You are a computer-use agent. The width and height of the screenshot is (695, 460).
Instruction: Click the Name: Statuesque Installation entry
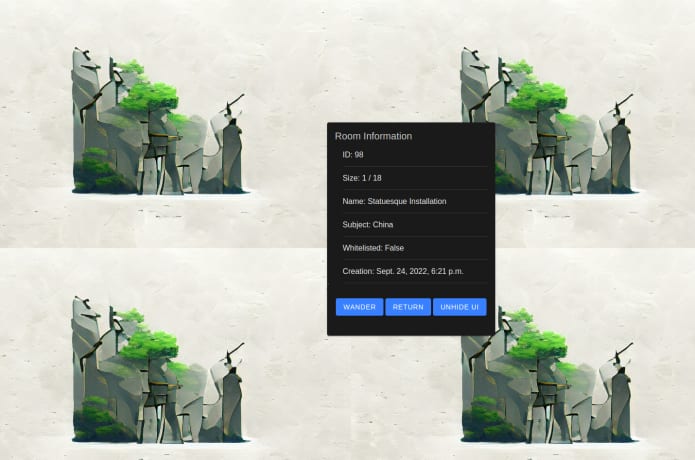click(x=394, y=201)
